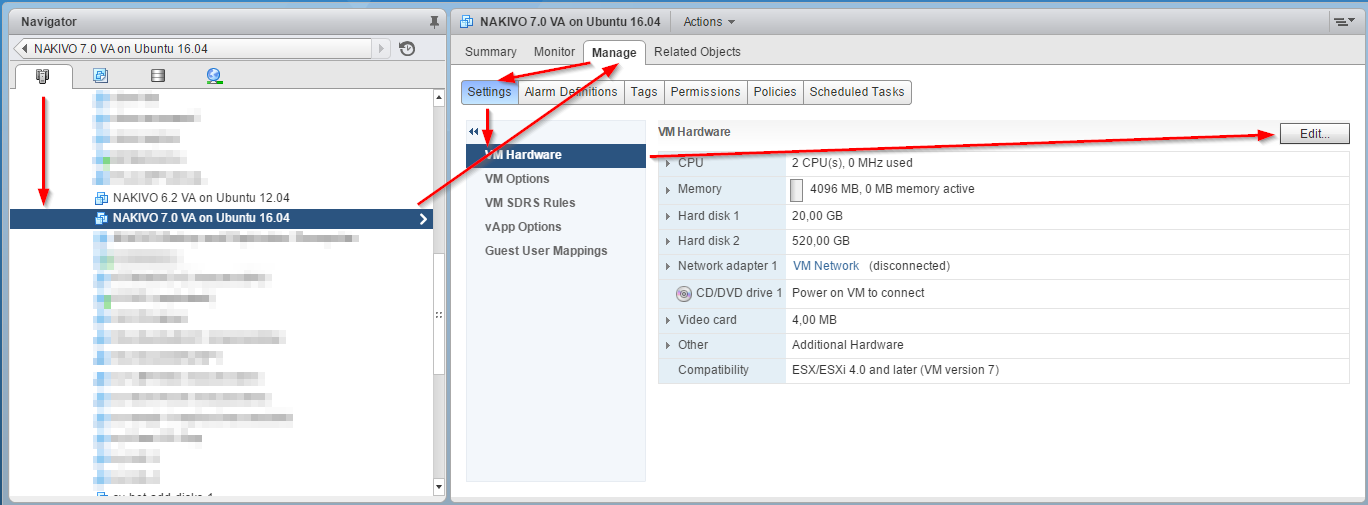The image size is (1368, 505).
Task: Open the Storage inventory tab icon
Action: pos(157,76)
